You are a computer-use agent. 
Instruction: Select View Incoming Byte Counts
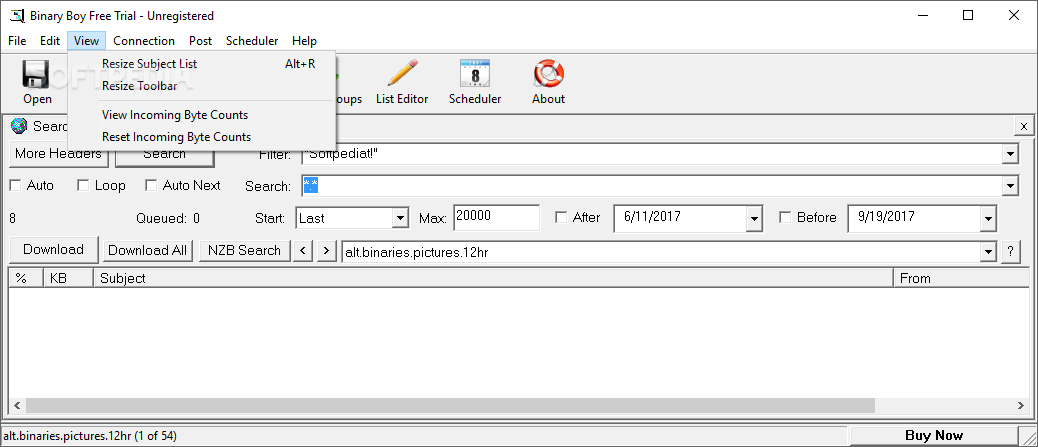(202, 115)
